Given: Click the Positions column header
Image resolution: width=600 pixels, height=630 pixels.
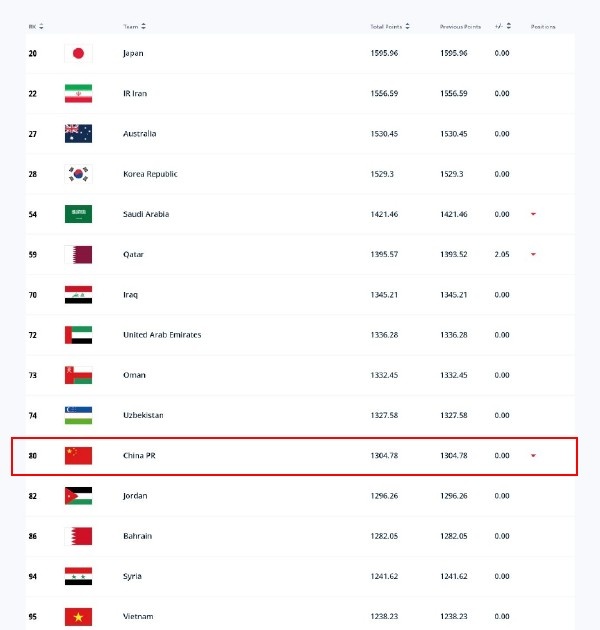Looking at the screenshot, I should 543,27.
